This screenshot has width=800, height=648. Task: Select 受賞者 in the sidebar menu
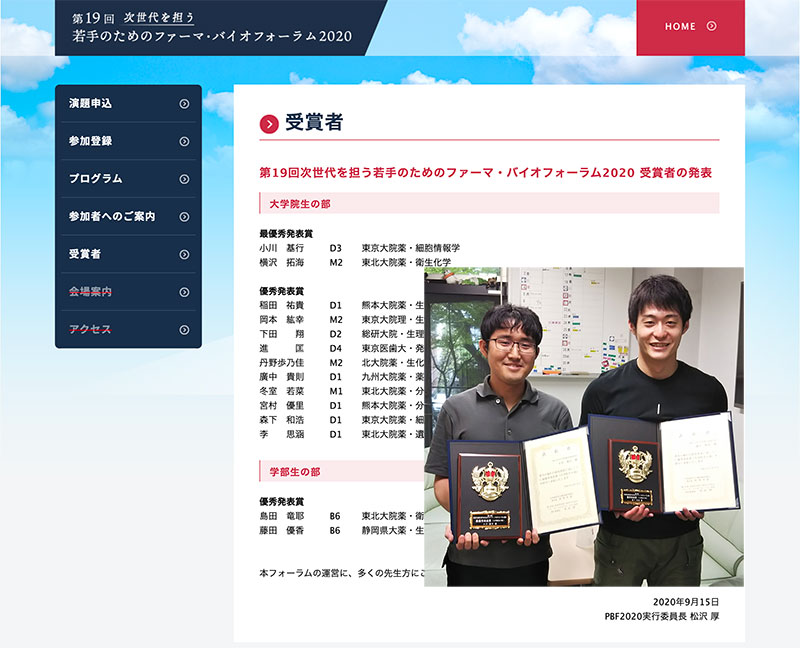(x=85, y=254)
